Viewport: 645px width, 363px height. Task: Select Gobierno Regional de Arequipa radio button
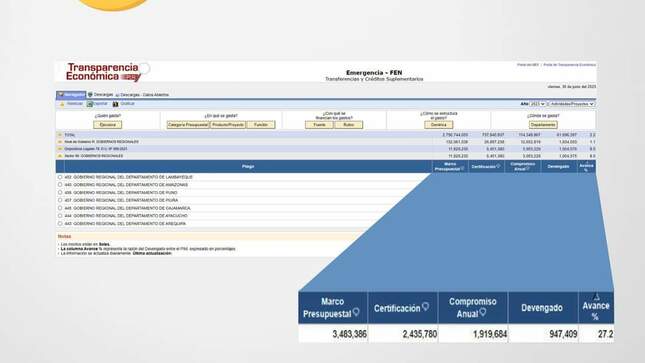pos(60,223)
